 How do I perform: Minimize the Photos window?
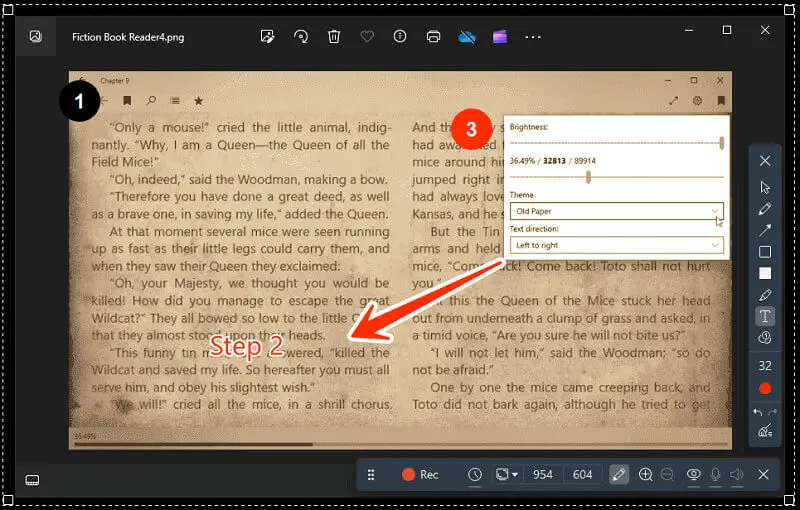689,30
